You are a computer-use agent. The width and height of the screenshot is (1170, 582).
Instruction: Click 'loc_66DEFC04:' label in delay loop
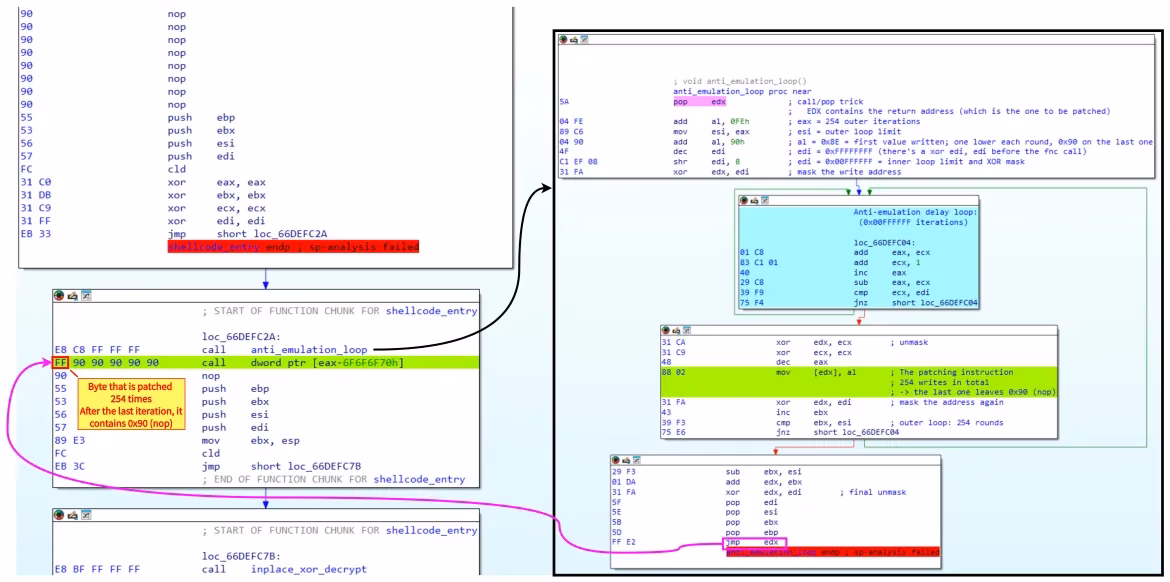point(885,242)
